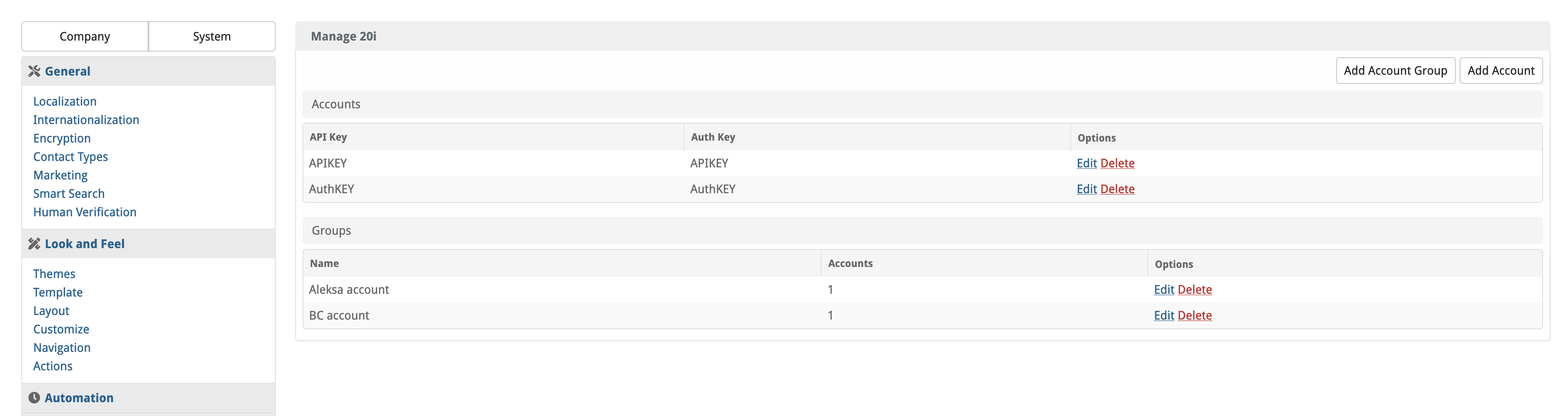Select Navigation under Look and Feel
Viewport: 1568px width, 416px height.
coord(61,348)
